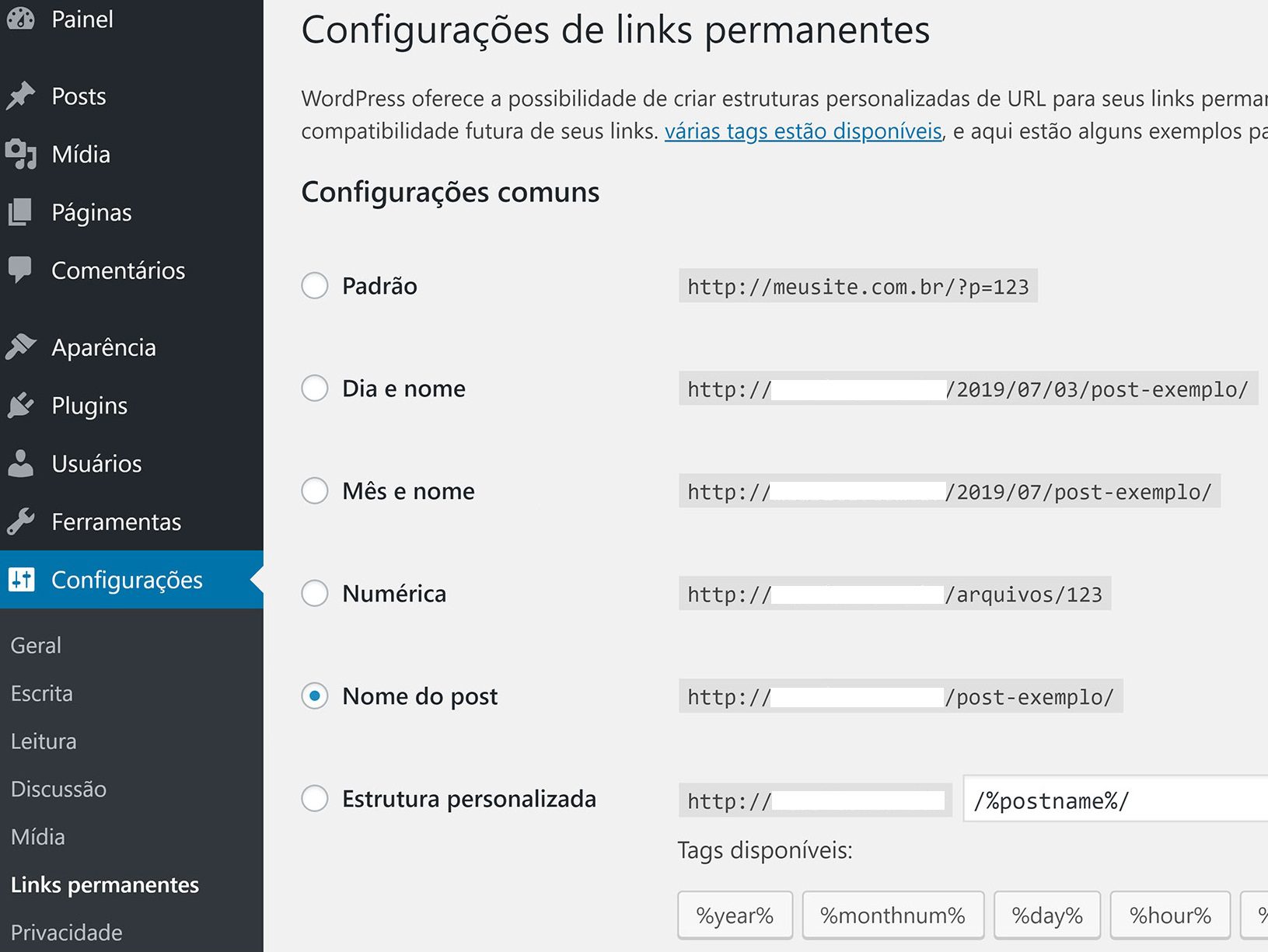Open the várias tags estão disponíveis link

pyautogui.click(x=803, y=131)
